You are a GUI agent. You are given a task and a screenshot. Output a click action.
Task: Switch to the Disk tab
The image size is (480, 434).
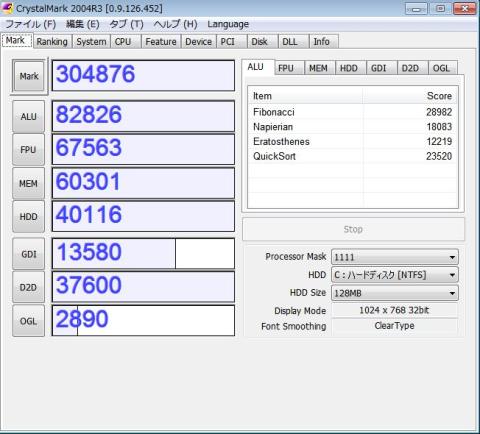pos(262,42)
